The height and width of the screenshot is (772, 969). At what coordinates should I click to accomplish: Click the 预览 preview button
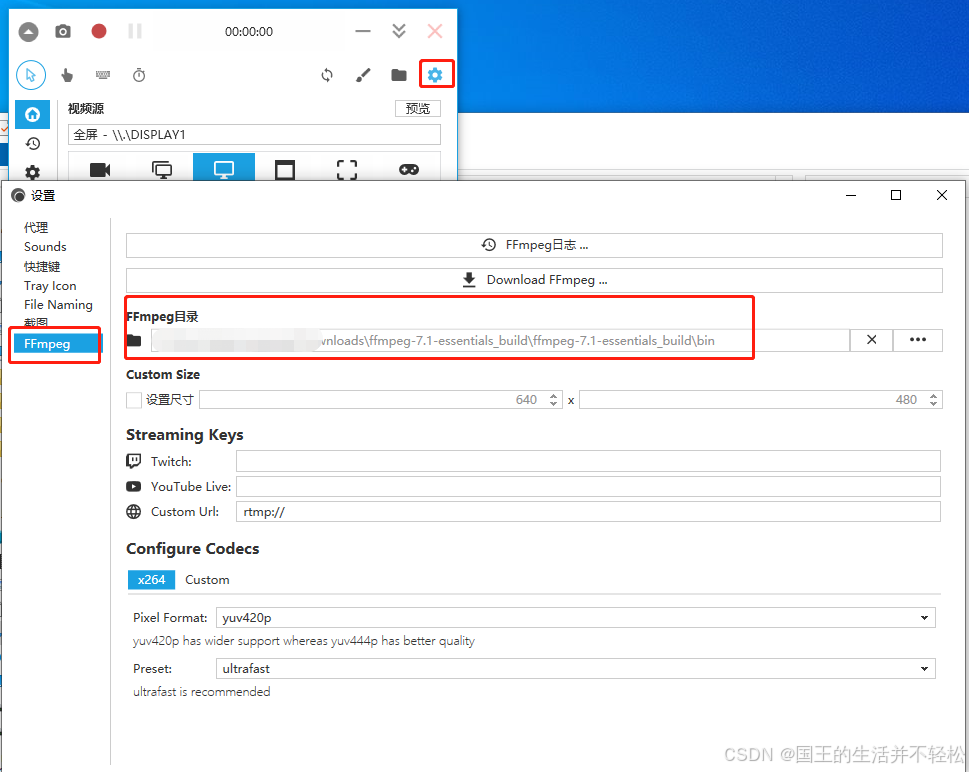(418, 109)
